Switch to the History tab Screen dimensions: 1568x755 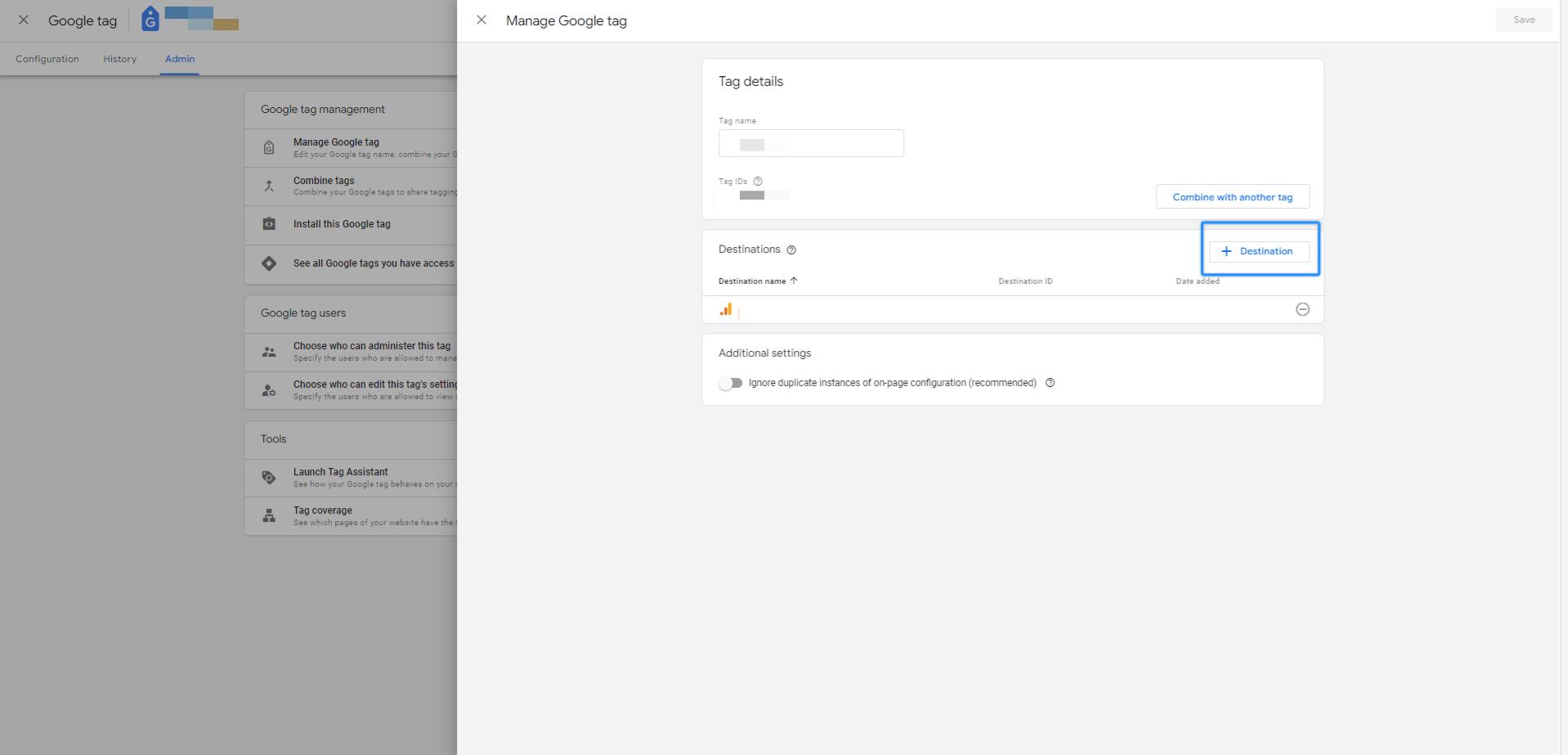pos(120,59)
